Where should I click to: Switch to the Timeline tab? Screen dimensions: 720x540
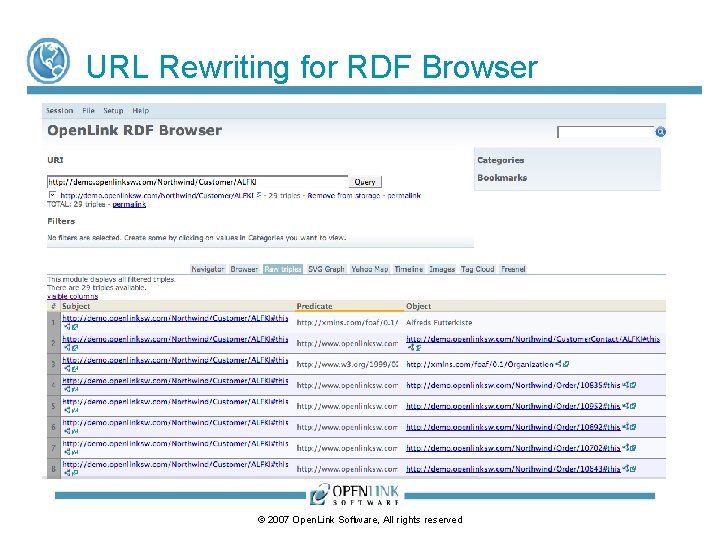point(409,269)
